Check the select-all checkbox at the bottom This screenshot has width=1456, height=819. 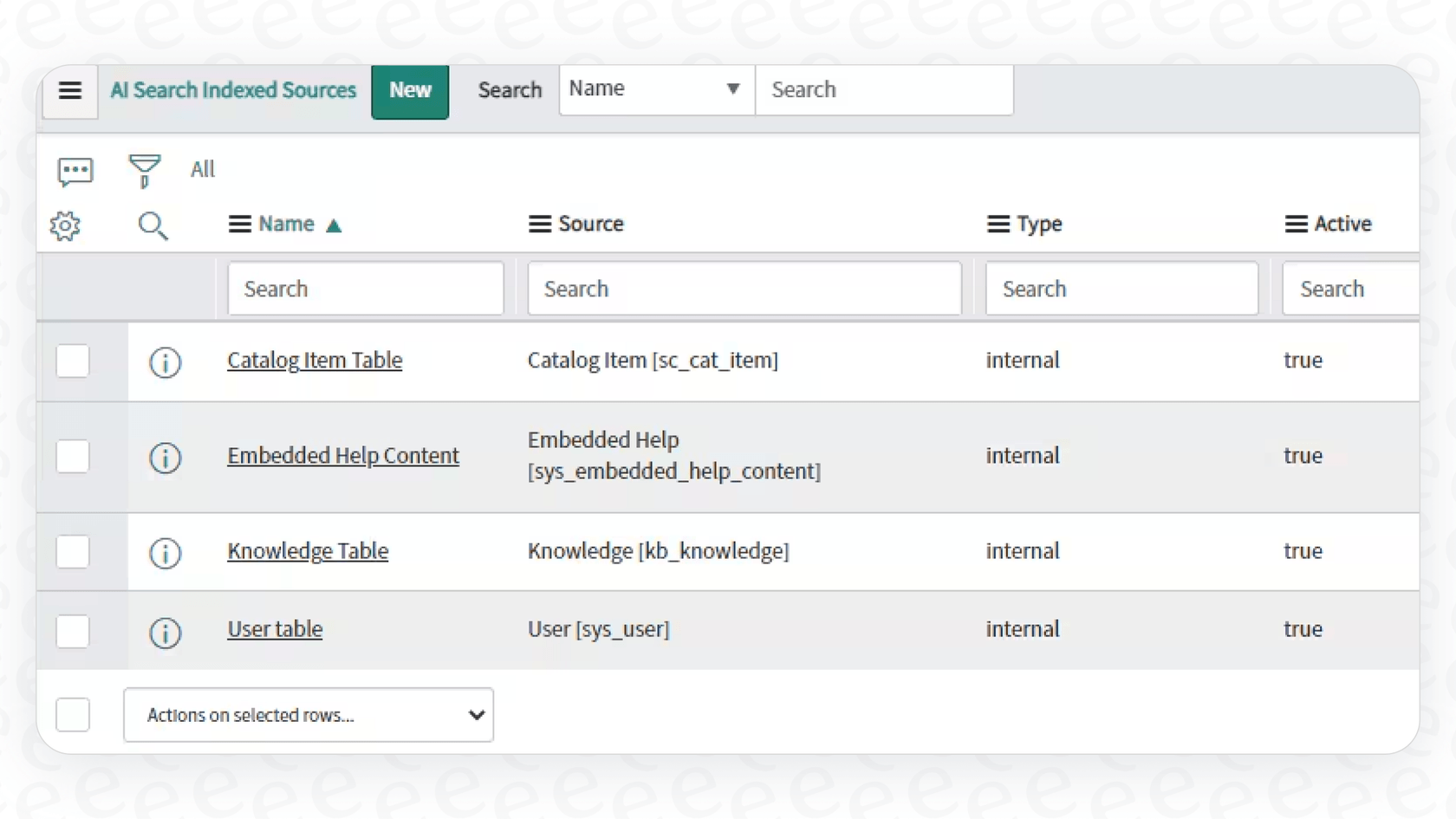click(x=73, y=715)
